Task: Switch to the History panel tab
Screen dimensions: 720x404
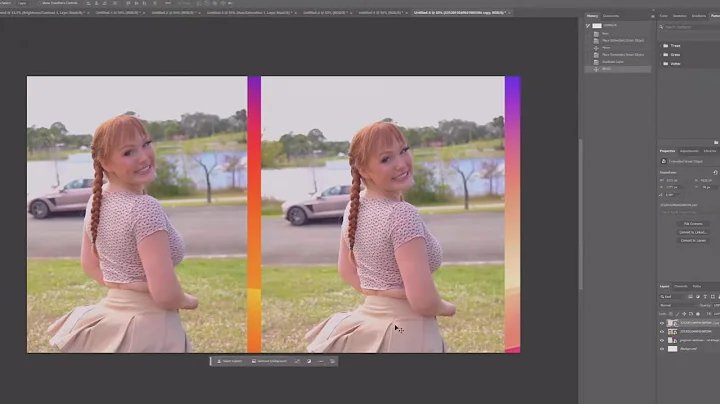Action: [x=592, y=16]
